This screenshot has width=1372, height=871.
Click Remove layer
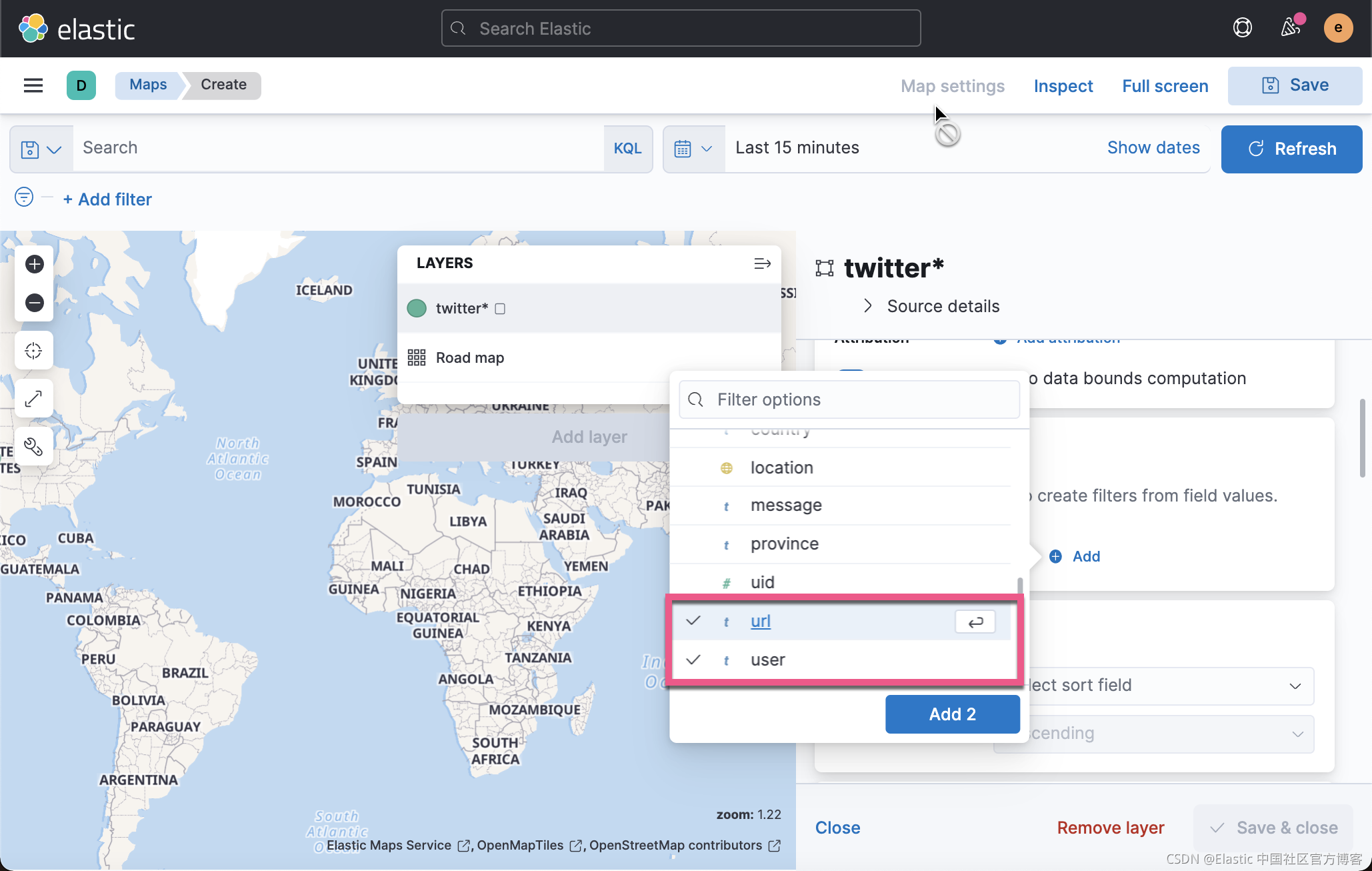point(1111,828)
